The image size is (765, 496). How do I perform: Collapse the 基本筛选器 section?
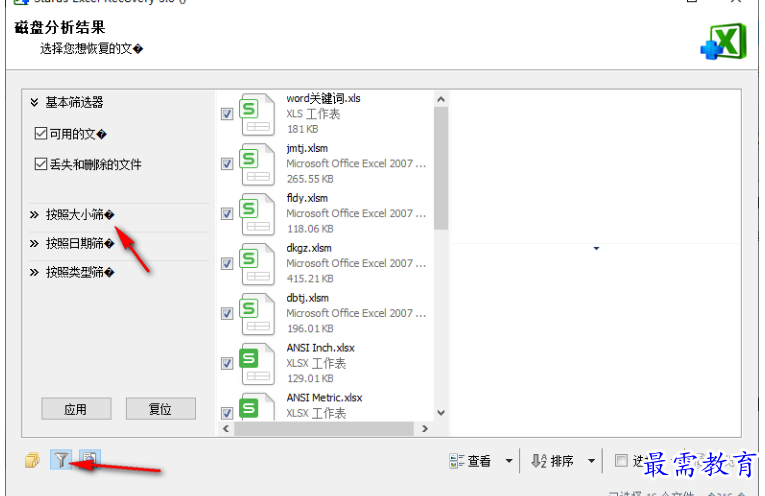coord(34,102)
